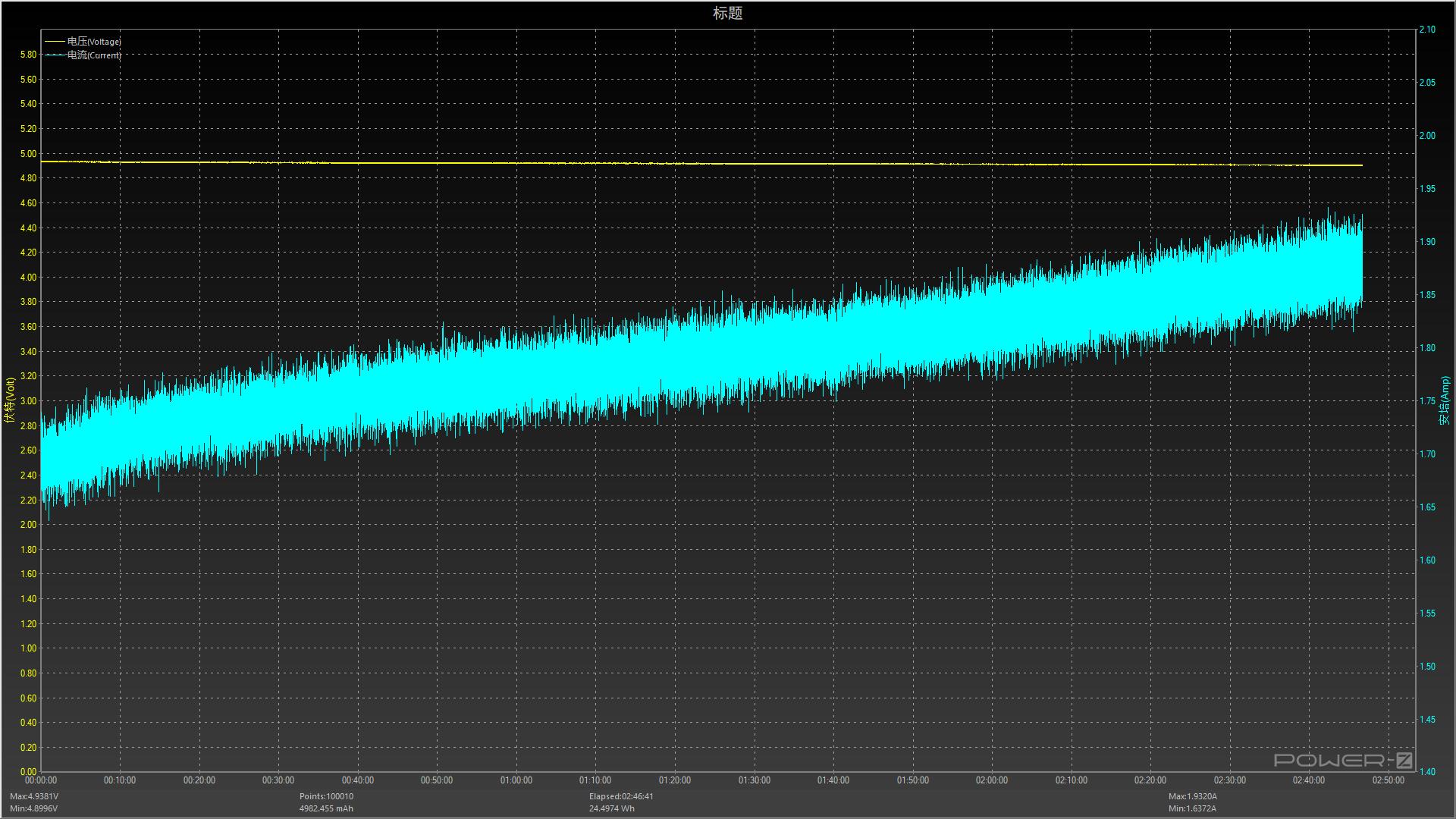Click the chart title 标题
1456x819 pixels.
(727, 13)
